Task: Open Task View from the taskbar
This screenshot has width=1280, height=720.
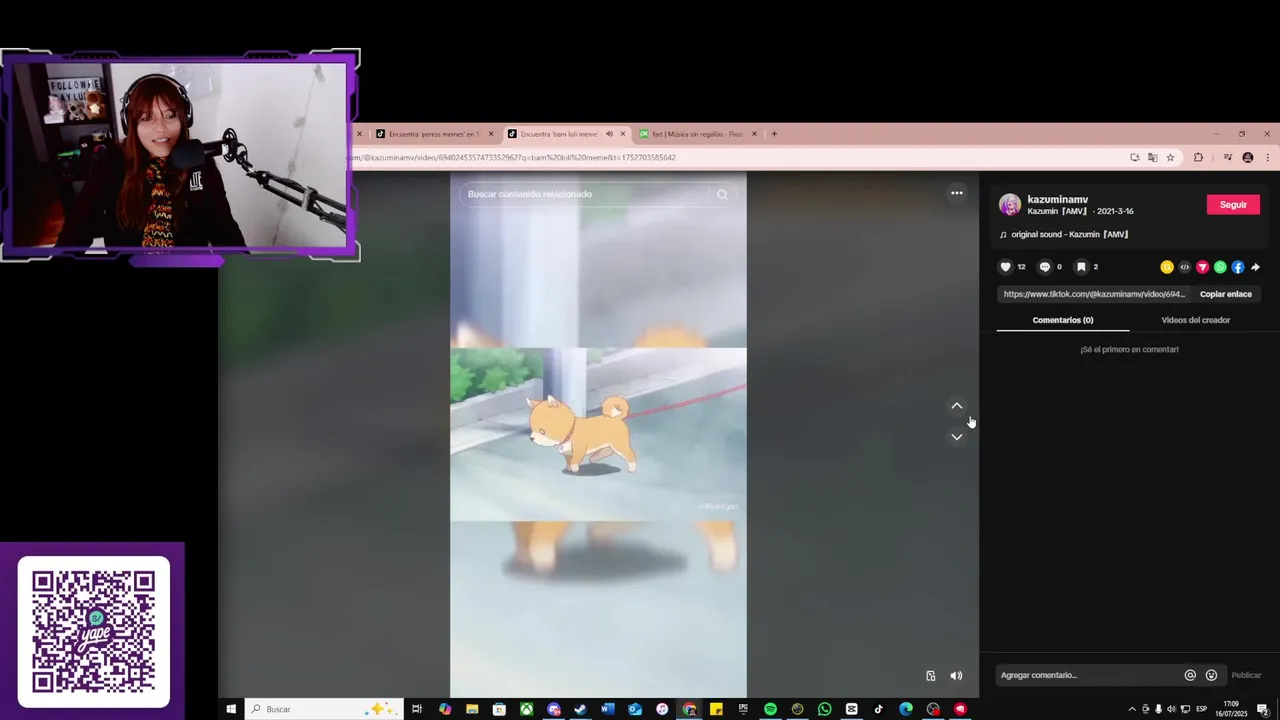Action: [x=417, y=709]
